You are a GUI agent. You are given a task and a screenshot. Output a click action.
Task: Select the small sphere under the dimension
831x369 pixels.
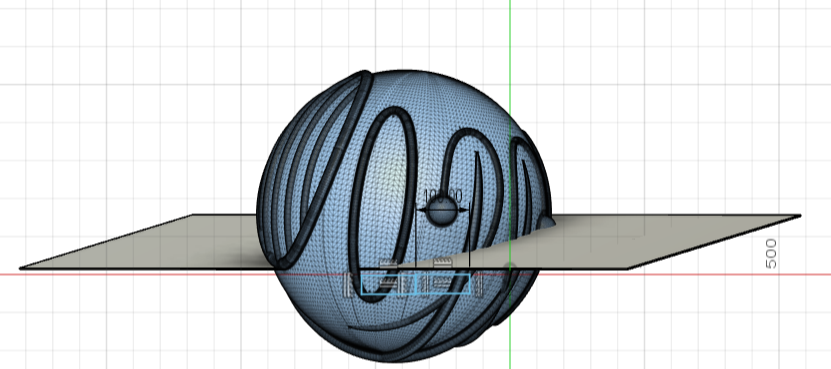(x=442, y=210)
